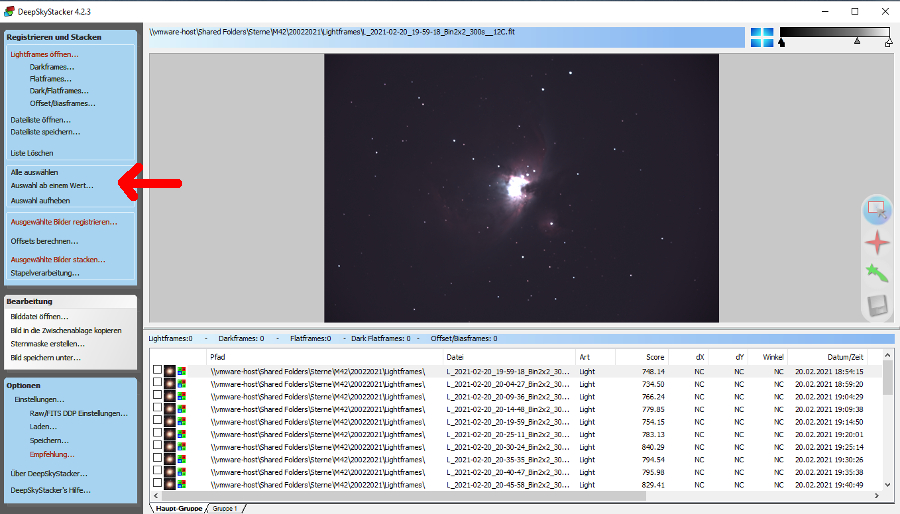Screen dimensions: 900x514
Task: Check the box for the first light frame
Action: [157, 371]
